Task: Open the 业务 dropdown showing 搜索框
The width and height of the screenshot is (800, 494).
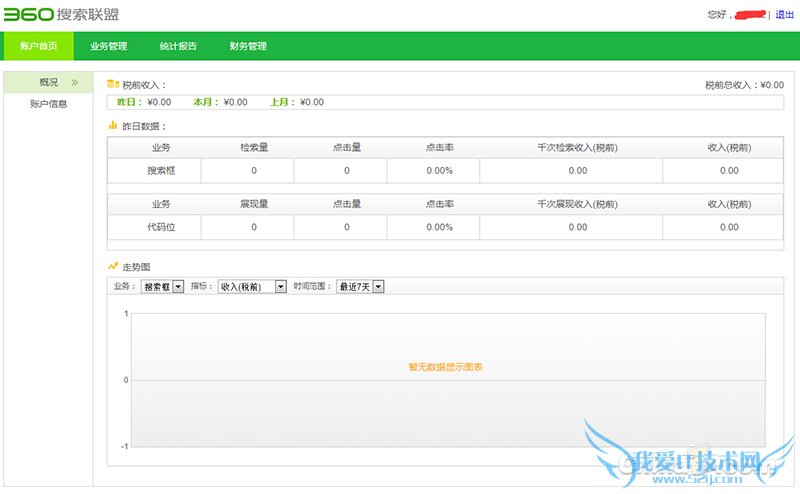Action: coord(162,287)
